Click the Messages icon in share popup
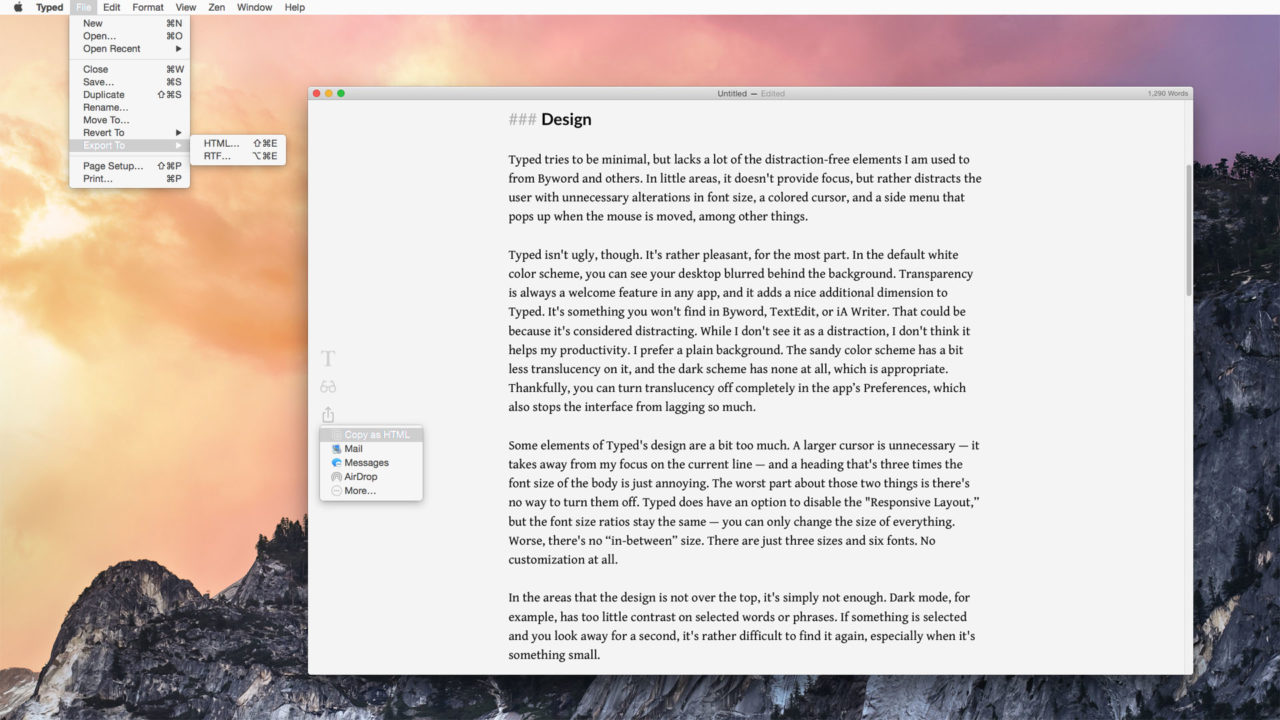Viewport: 1280px width, 720px height. point(336,463)
